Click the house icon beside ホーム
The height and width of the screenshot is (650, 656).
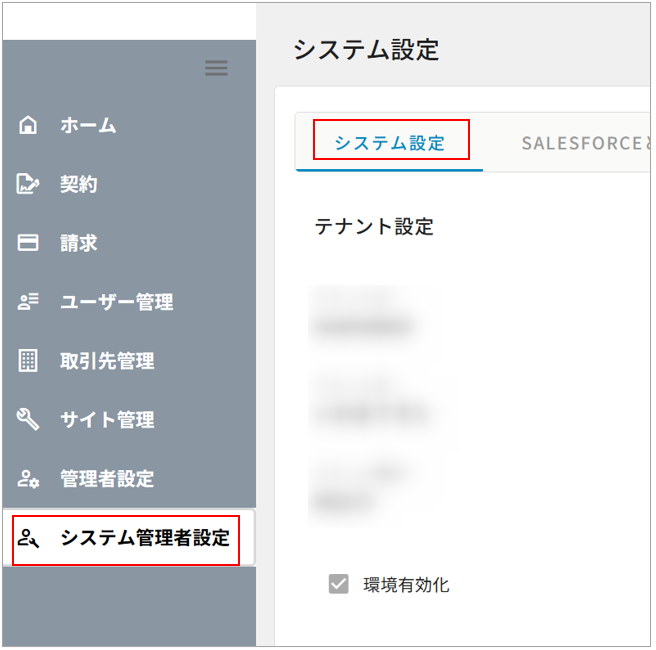[28, 126]
